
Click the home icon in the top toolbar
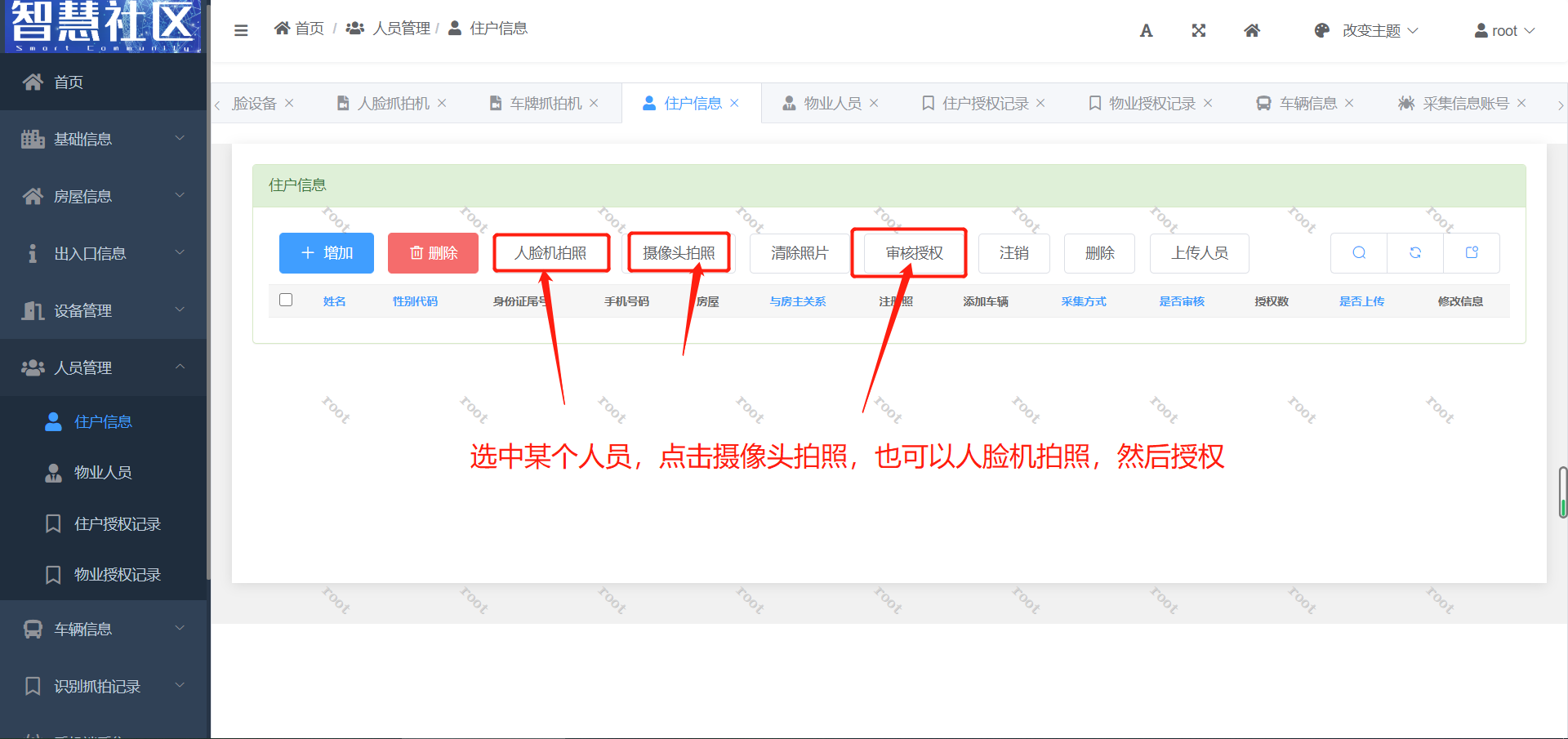(1251, 30)
